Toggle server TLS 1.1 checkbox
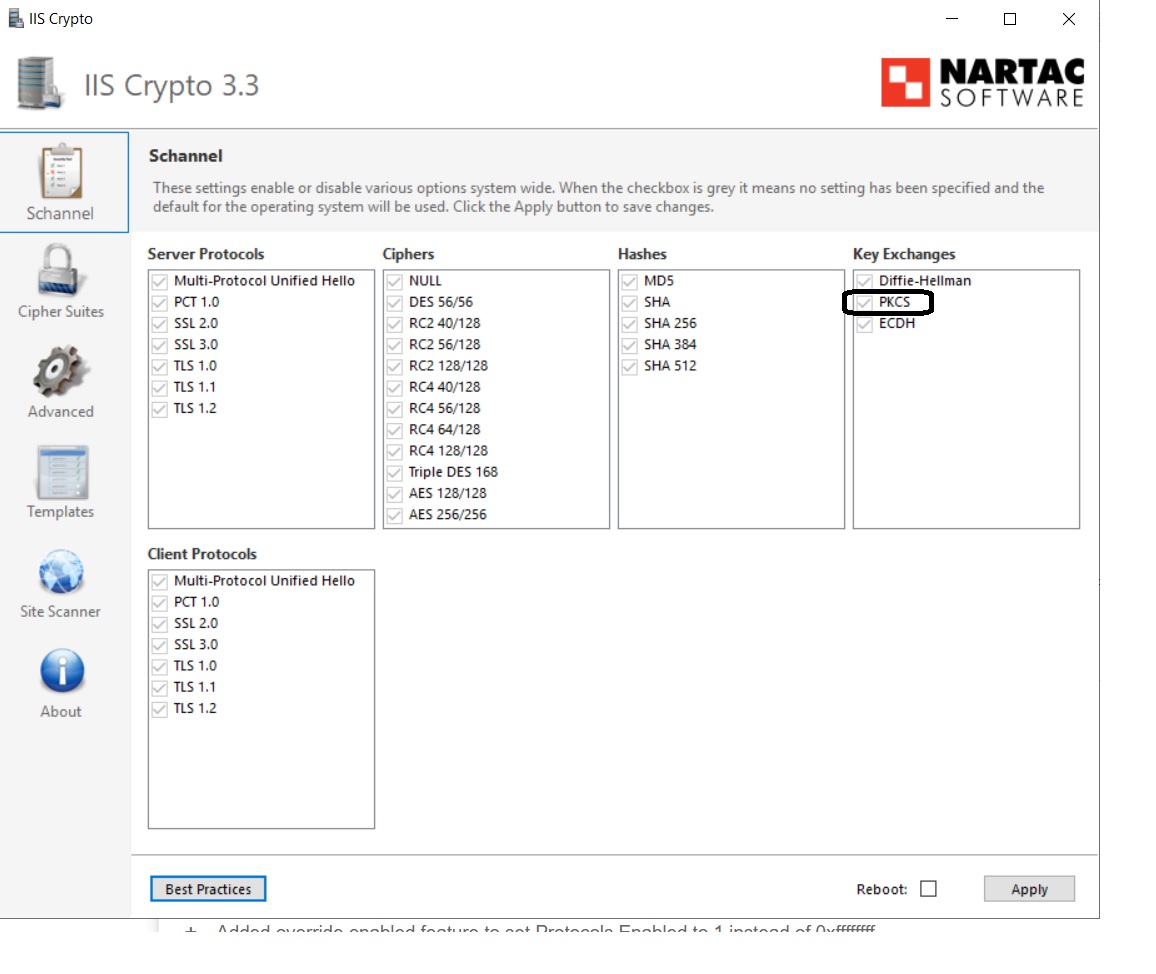The height and width of the screenshot is (974, 1156). [159, 389]
